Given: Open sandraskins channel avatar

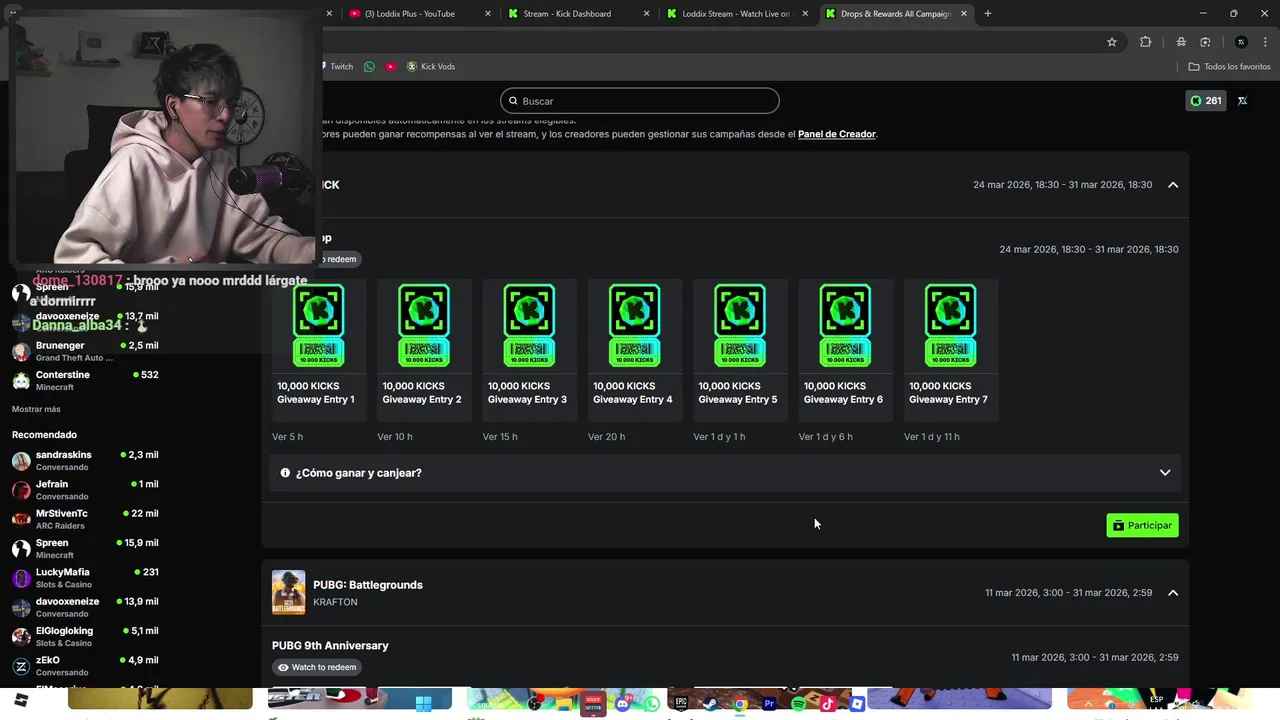Looking at the screenshot, I should (x=21, y=461).
